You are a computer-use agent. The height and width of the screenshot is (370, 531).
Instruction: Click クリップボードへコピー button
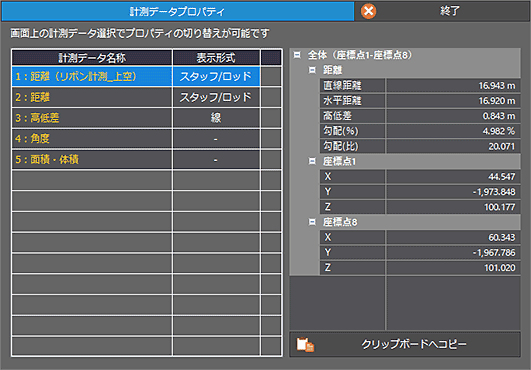(x=405, y=344)
